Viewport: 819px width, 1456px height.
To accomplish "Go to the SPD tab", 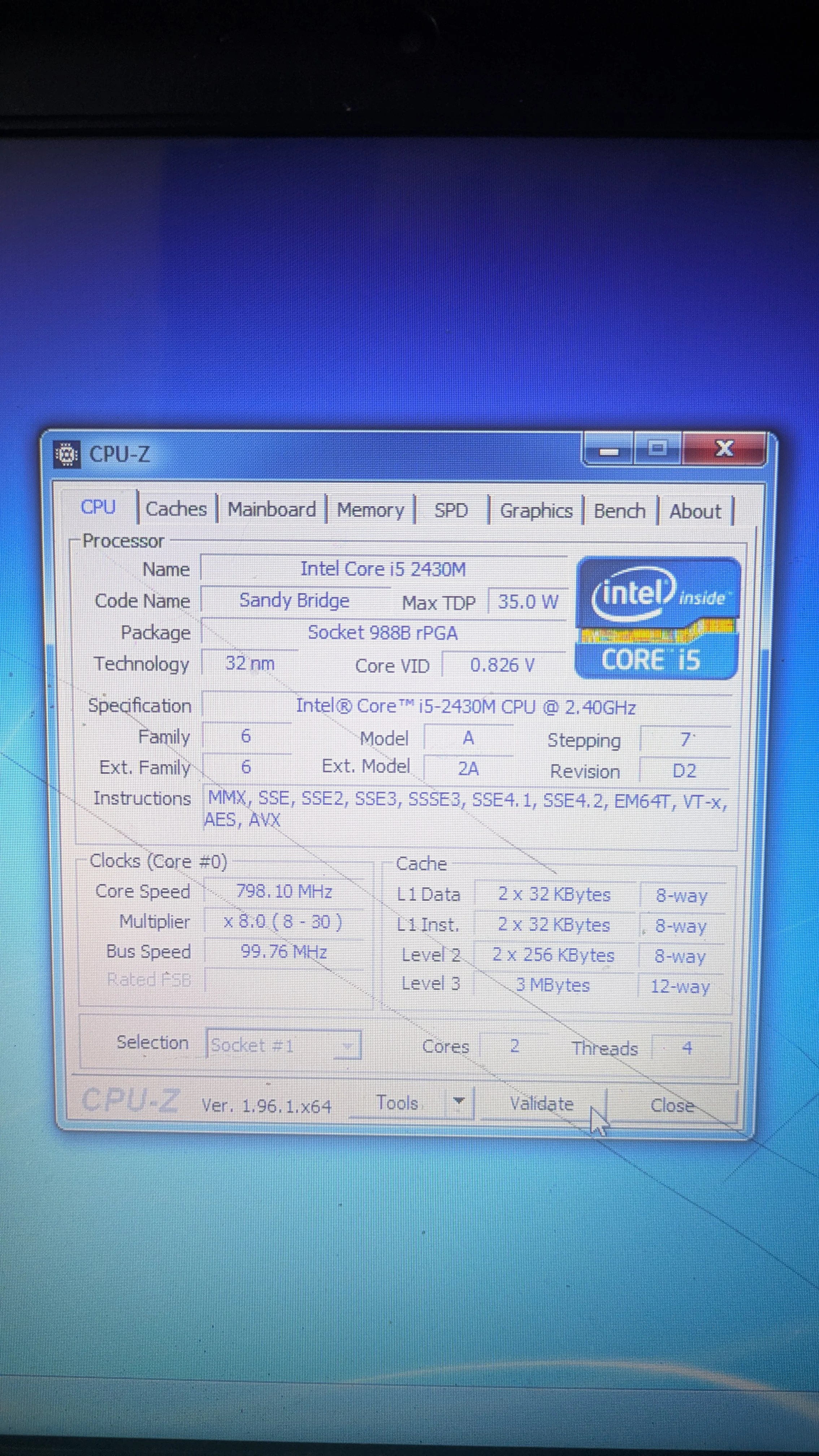I will 451,510.
